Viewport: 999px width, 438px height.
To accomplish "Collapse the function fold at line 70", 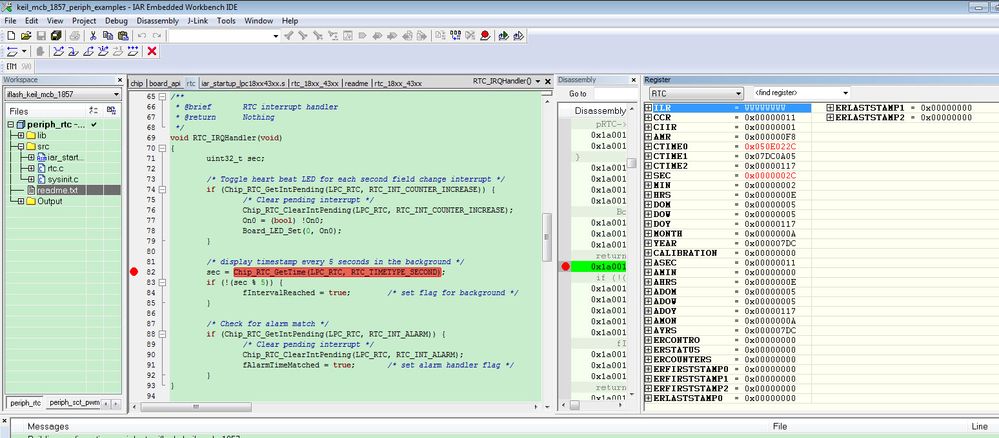I will tap(162, 149).
